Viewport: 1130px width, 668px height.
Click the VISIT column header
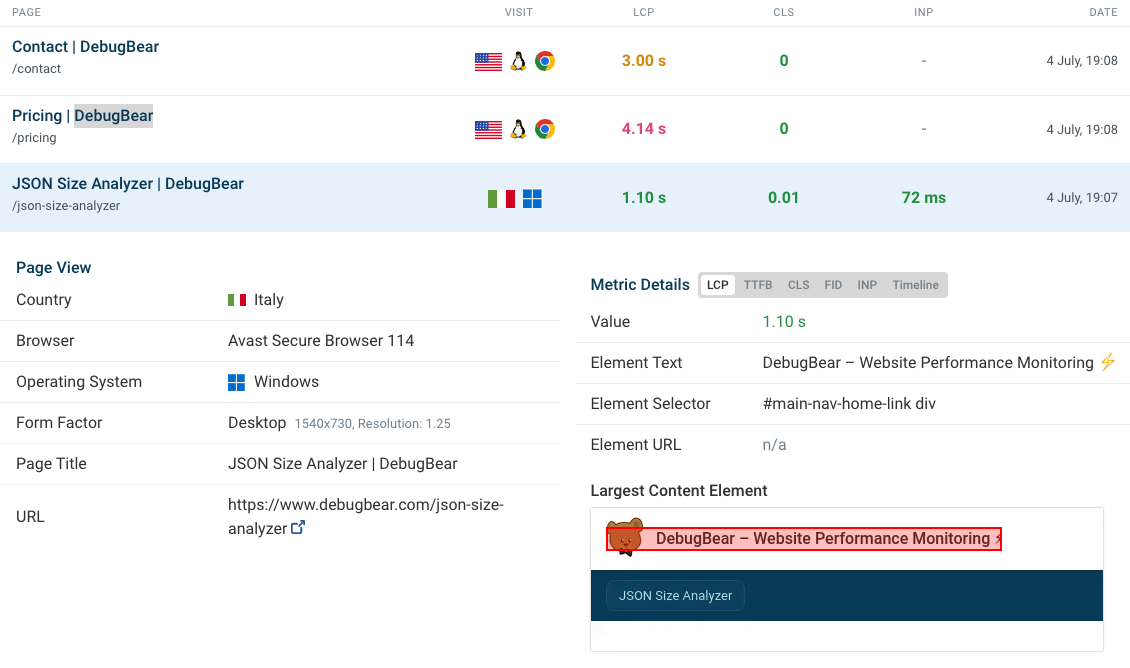(x=519, y=12)
